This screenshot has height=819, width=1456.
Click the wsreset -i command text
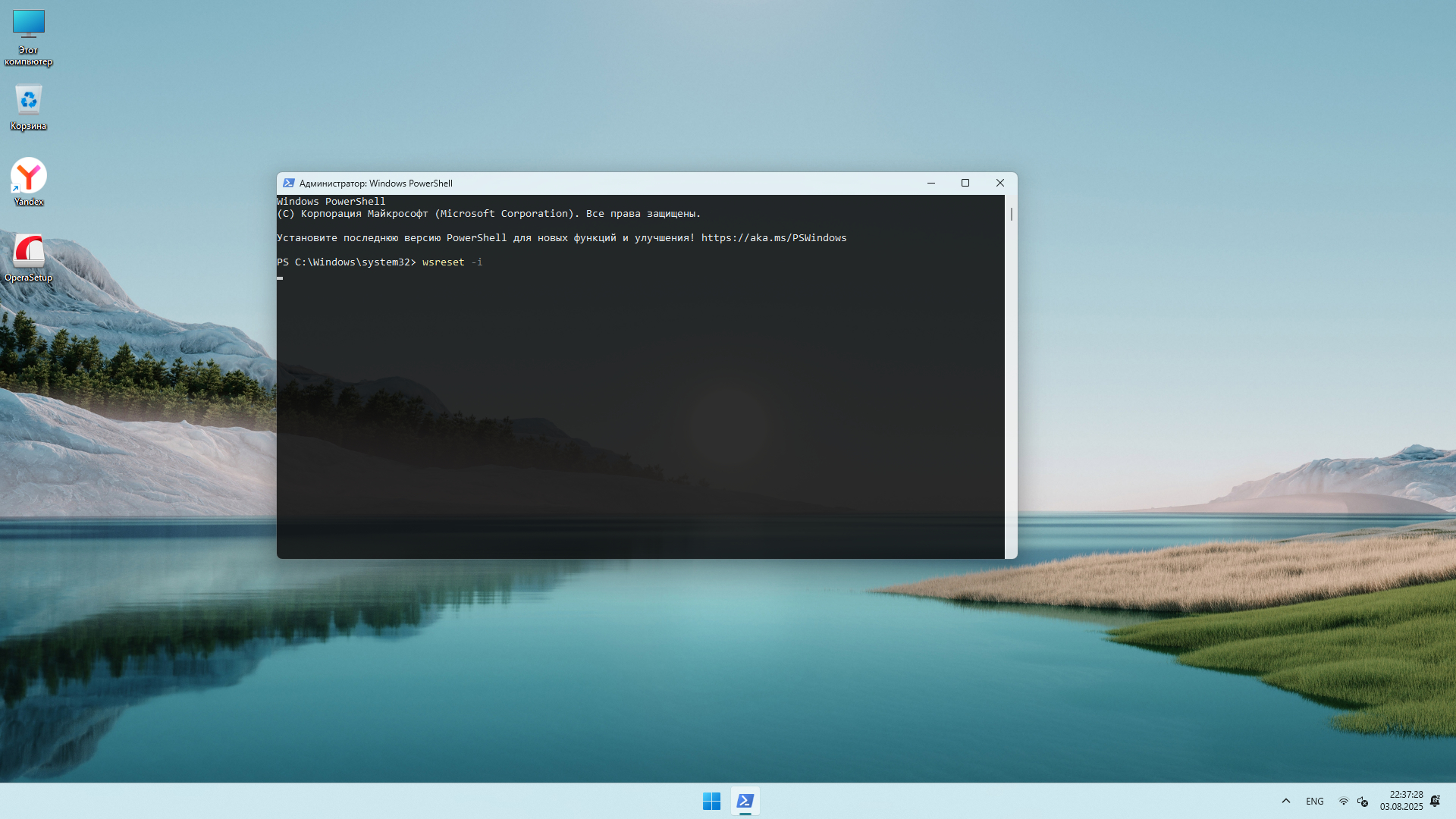pos(452,262)
